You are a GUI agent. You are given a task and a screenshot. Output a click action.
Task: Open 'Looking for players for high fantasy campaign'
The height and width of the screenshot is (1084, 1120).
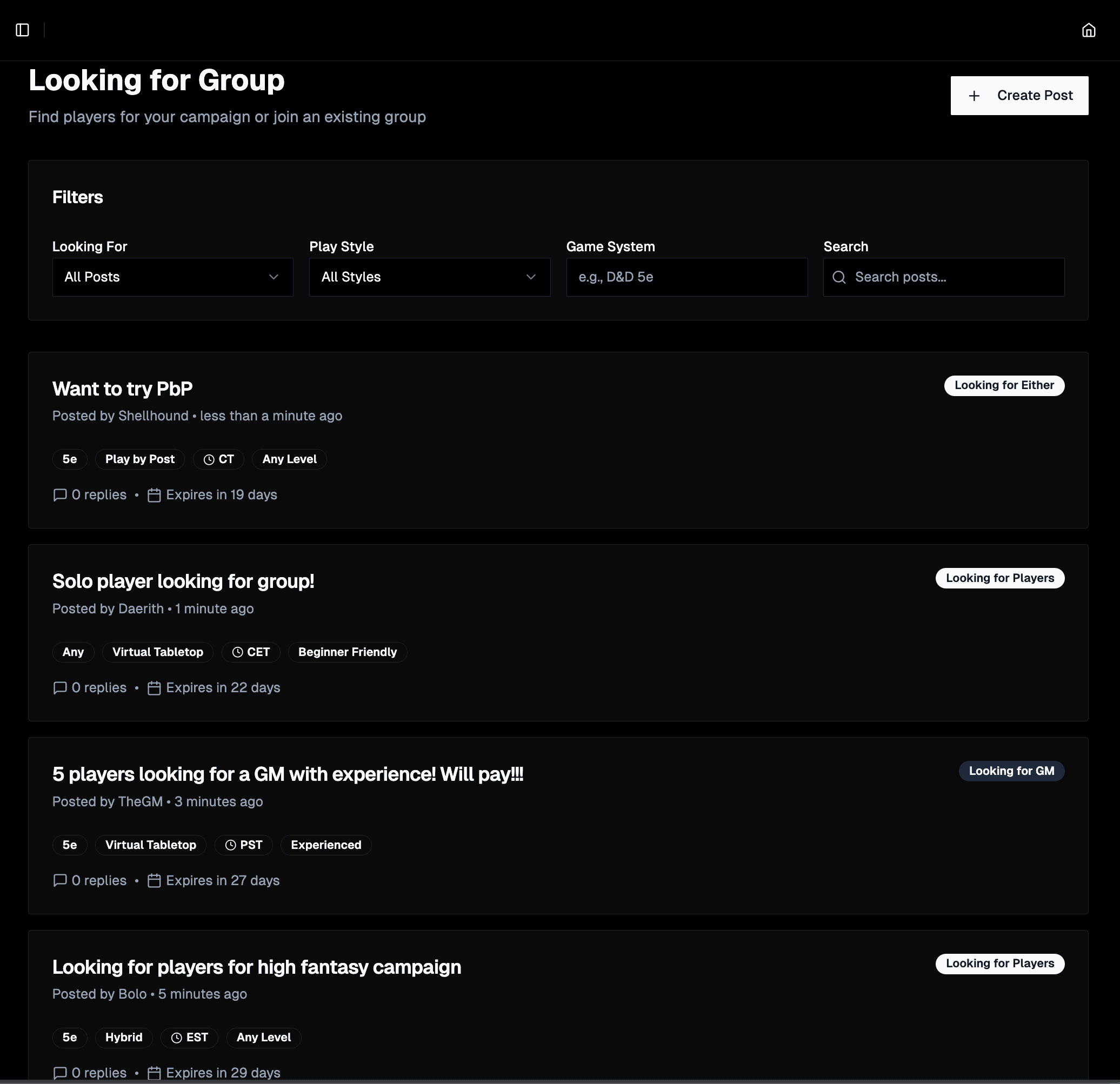(x=257, y=967)
